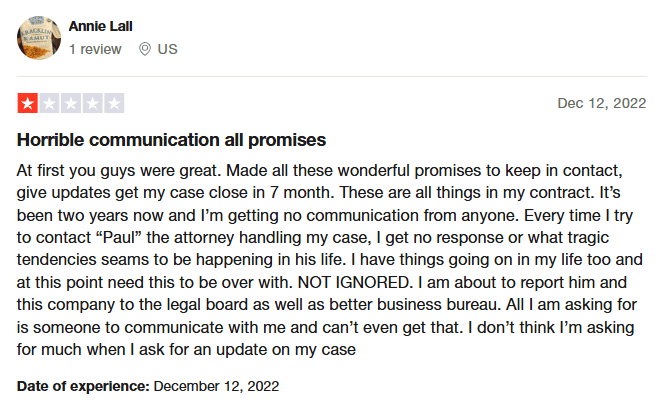The height and width of the screenshot is (403, 664).
Task: Click the "Dec 12, 2022" review date
Action: tap(602, 103)
